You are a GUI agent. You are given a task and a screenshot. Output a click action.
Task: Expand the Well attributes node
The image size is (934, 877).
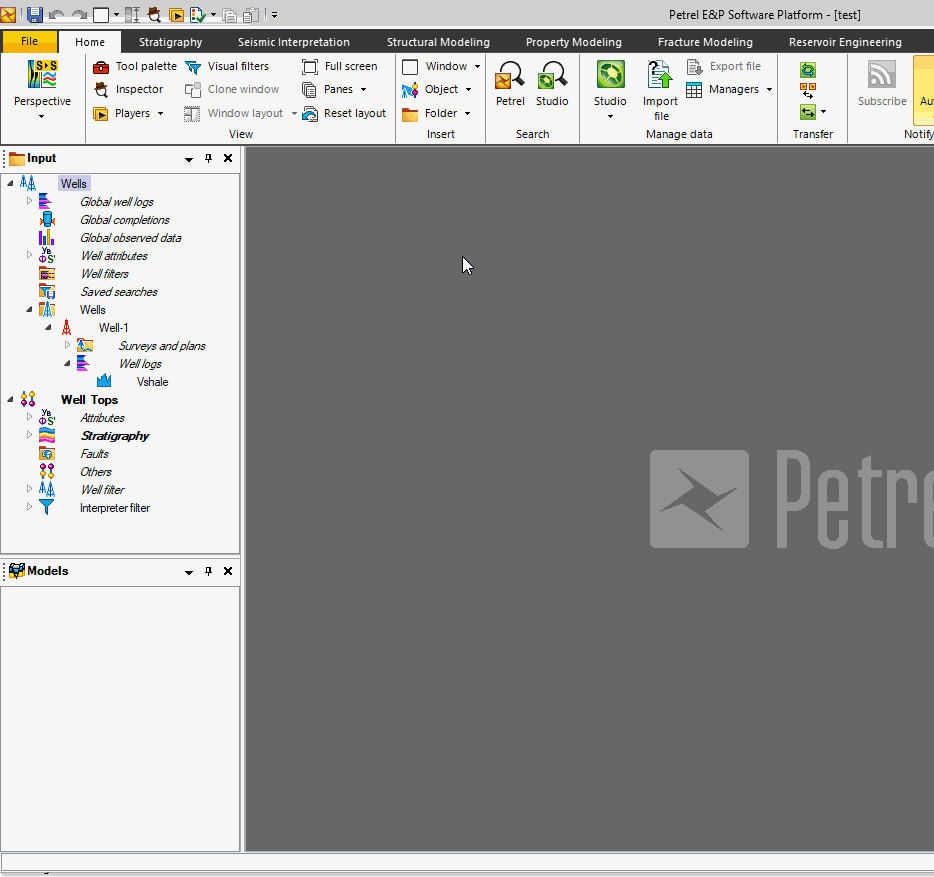pyautogui.click(x=29, y=255)
